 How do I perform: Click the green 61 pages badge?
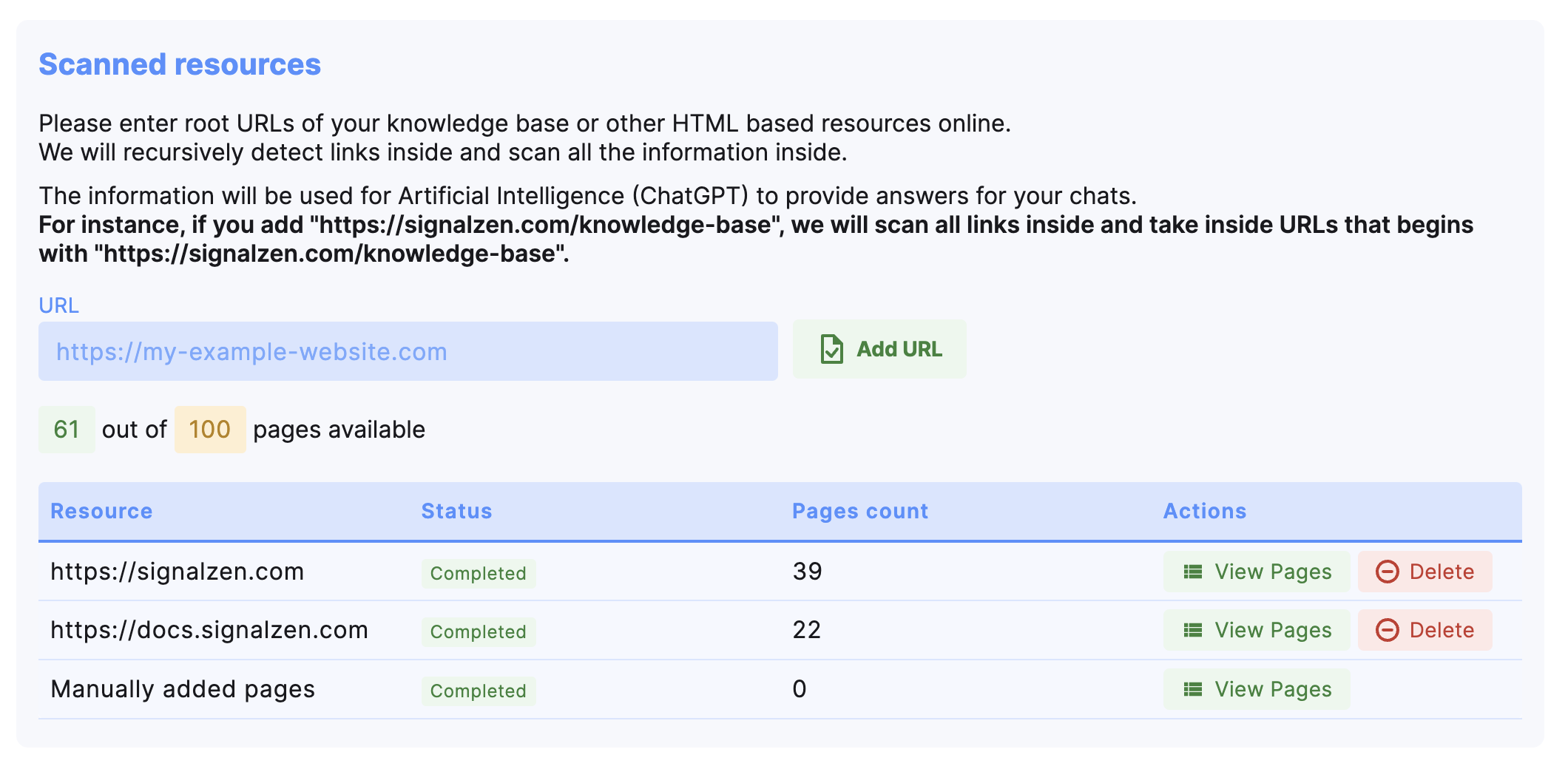coord(67,430)
